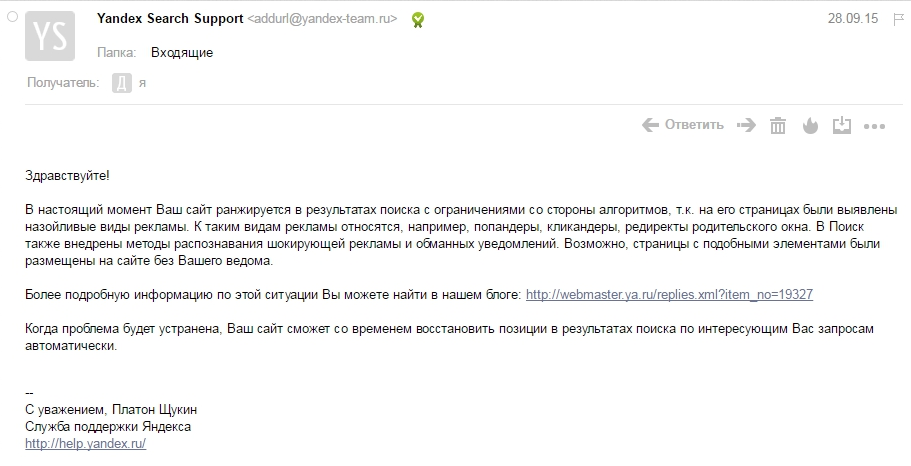Toggle the importance flag by the date
911x466 pixels.
898,19
